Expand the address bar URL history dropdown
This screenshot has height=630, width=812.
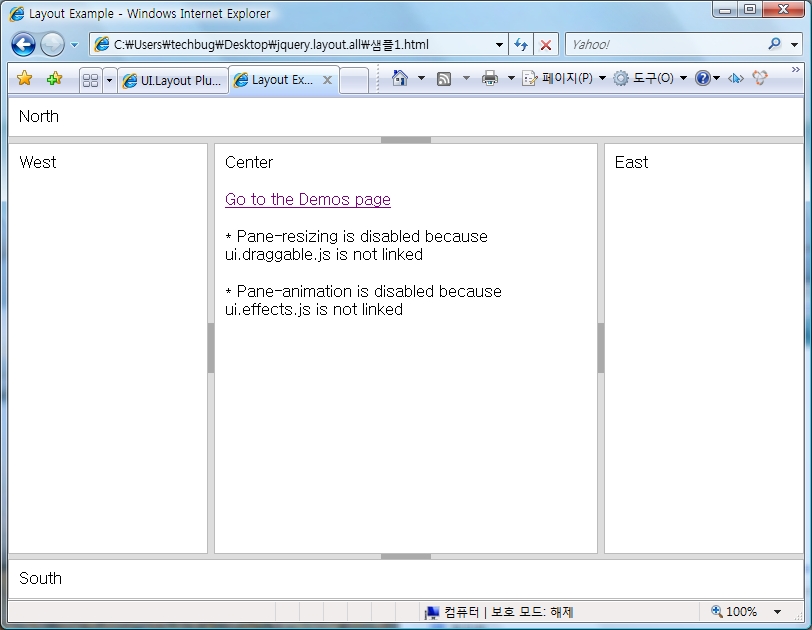click(499, 45)
